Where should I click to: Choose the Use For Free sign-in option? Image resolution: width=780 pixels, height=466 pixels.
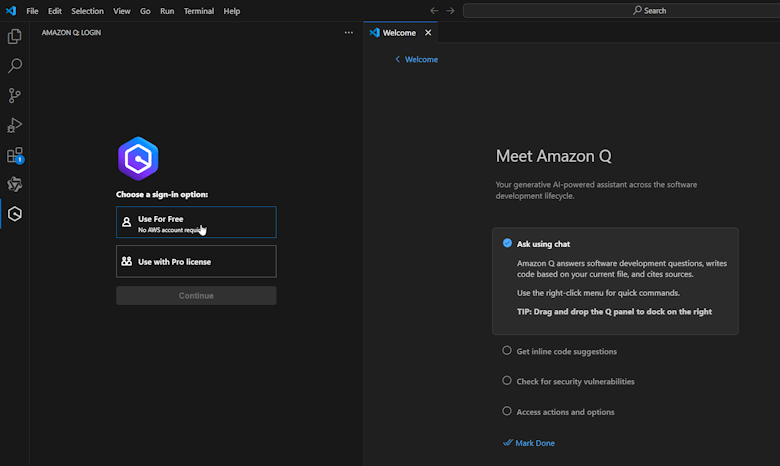[196, 223]
